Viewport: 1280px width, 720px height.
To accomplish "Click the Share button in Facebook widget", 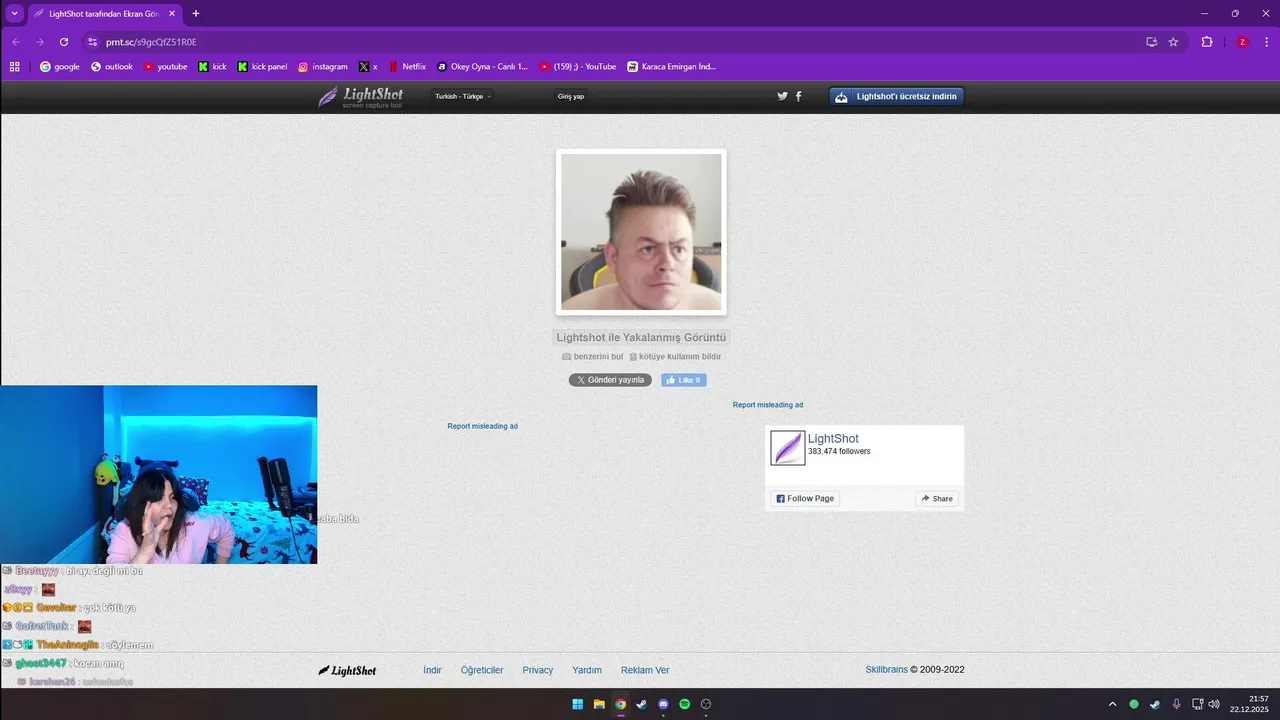I will (x=937, y=499).
